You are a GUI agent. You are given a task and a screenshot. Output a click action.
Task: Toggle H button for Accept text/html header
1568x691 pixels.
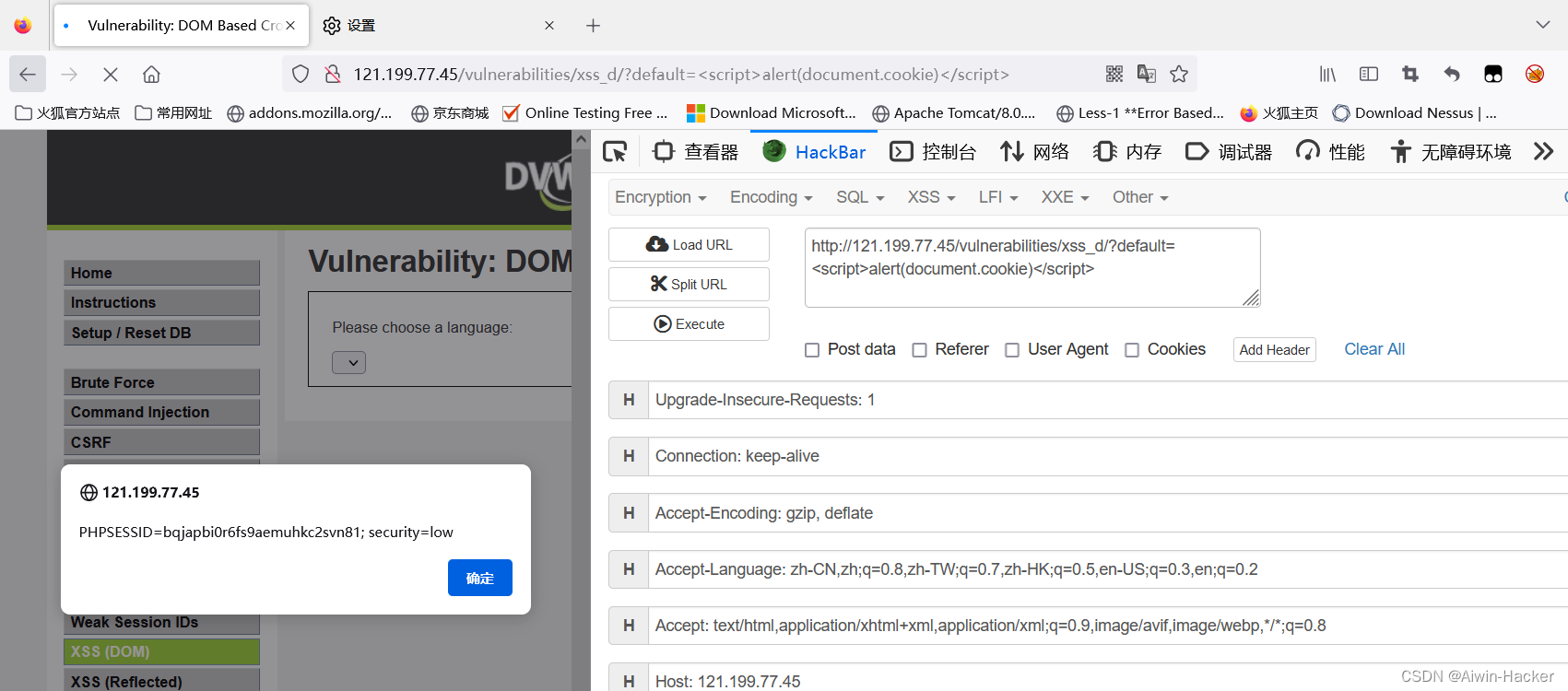click(629, 626)
